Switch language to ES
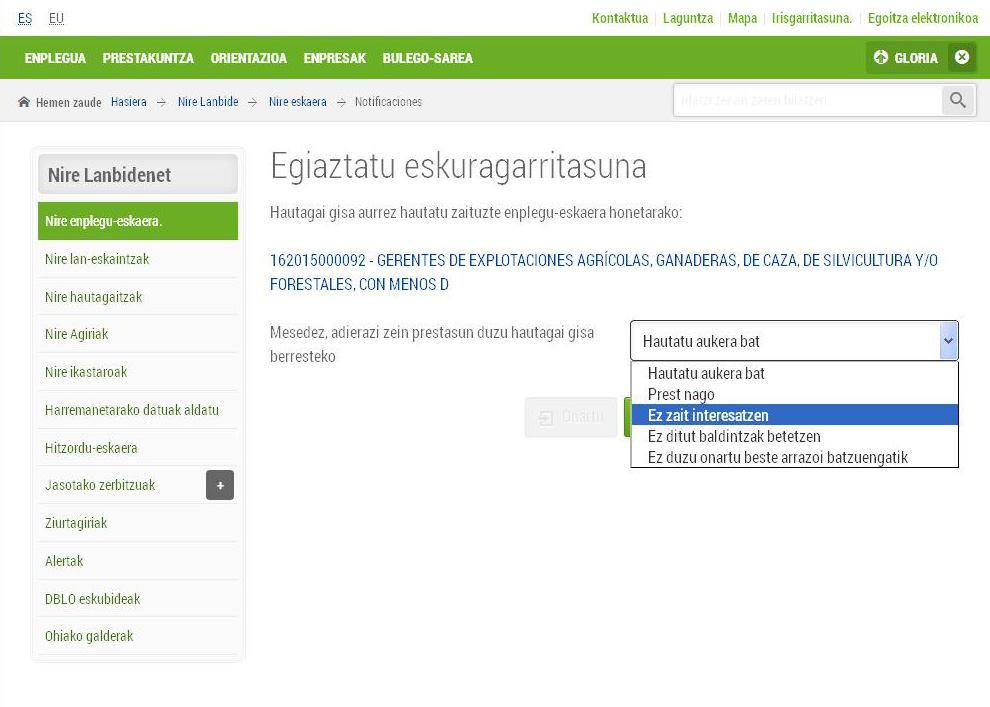This screenshot has height=707, width=990. (25, 18)
